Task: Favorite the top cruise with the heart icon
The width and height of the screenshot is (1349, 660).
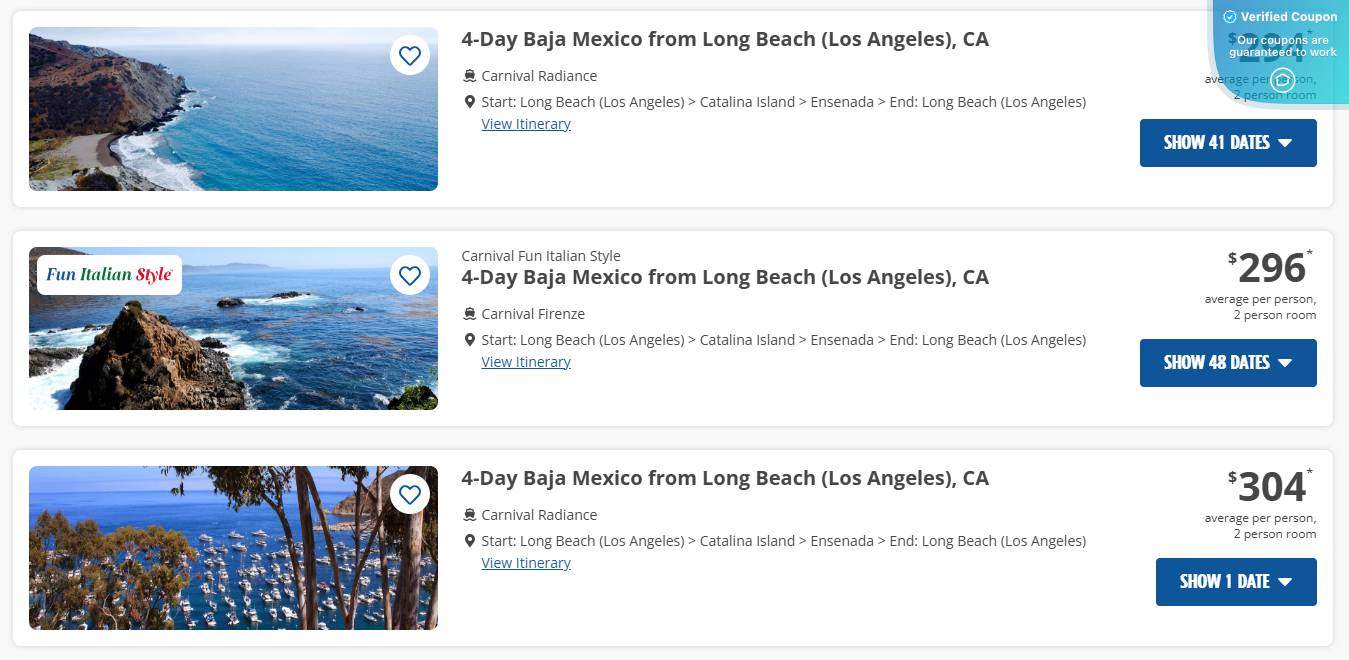Action: [410, 56]
